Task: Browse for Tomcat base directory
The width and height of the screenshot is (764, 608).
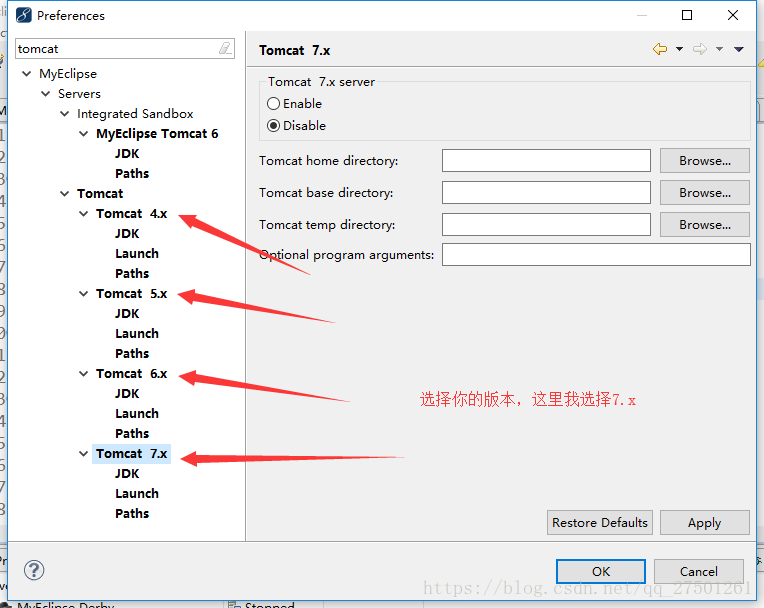Action: [x=705, y=193]
